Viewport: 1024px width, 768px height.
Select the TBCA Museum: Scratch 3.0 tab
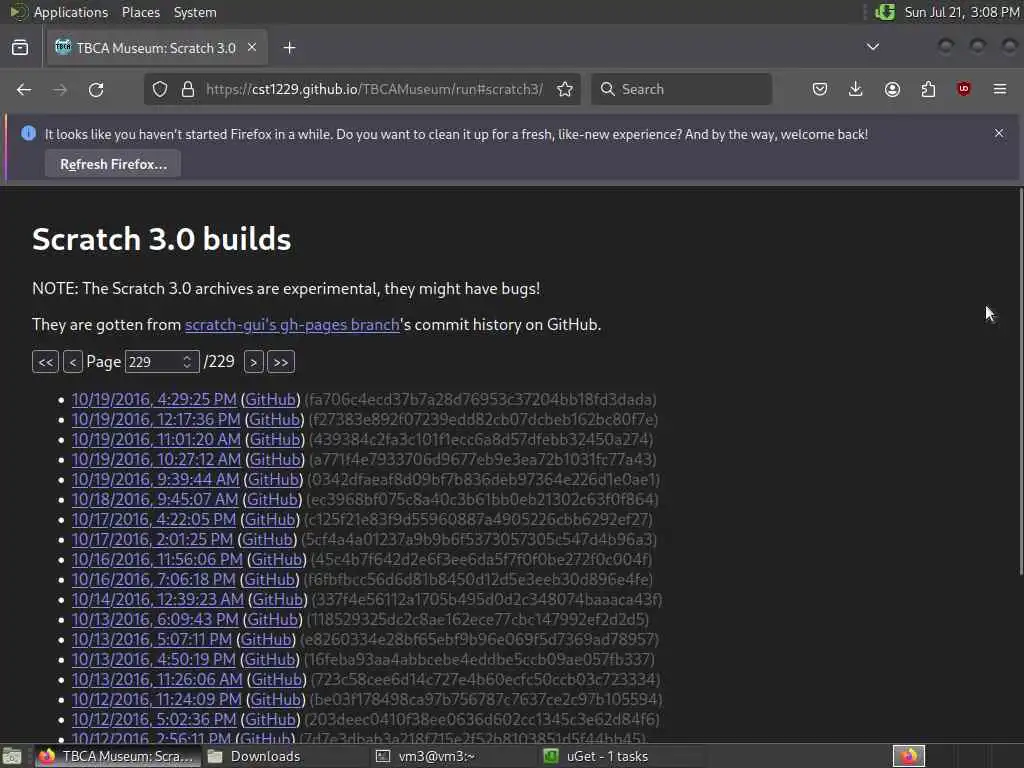[156, 48]
